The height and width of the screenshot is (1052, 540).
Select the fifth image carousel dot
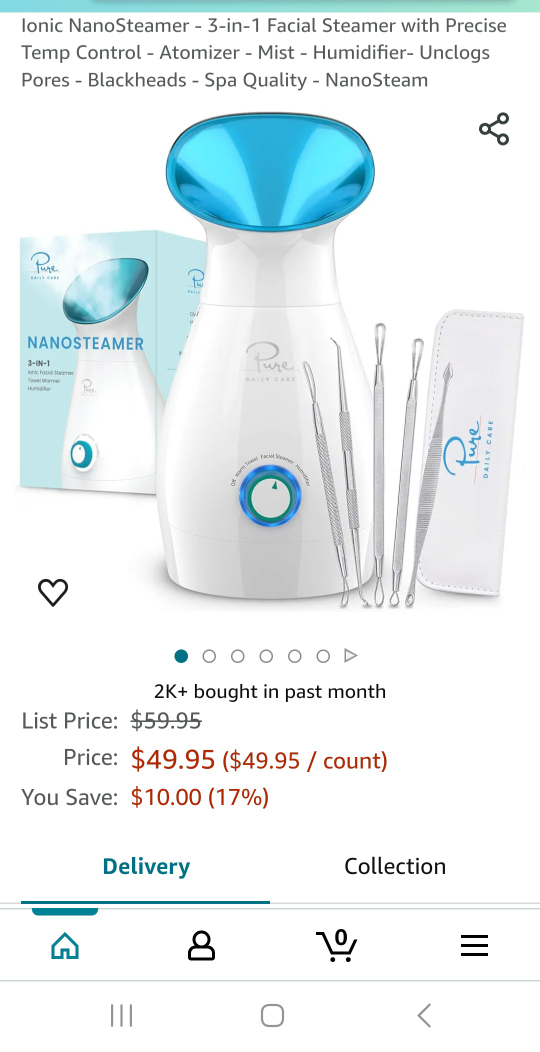[x=294, y=656]
